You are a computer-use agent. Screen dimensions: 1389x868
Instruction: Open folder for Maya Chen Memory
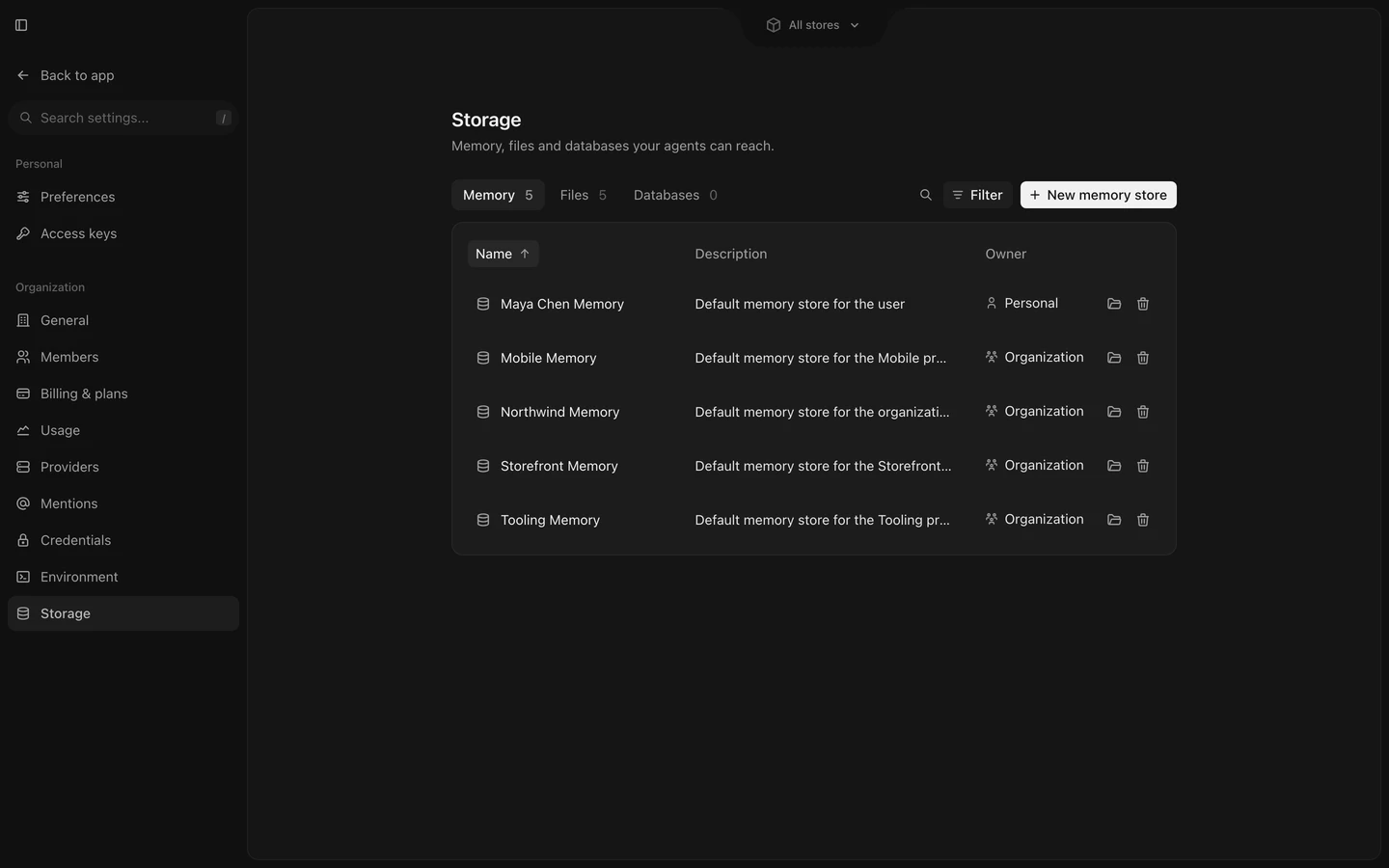pyautogui.click(x=1114, y=304)
